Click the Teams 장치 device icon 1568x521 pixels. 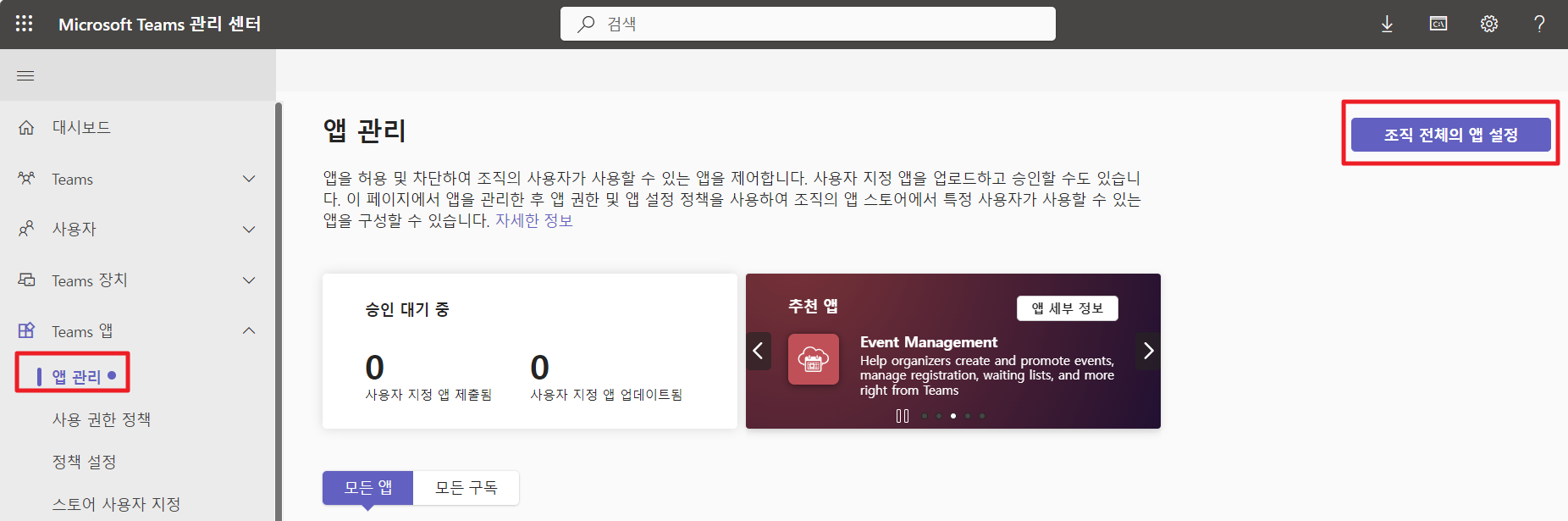[26, 280]
